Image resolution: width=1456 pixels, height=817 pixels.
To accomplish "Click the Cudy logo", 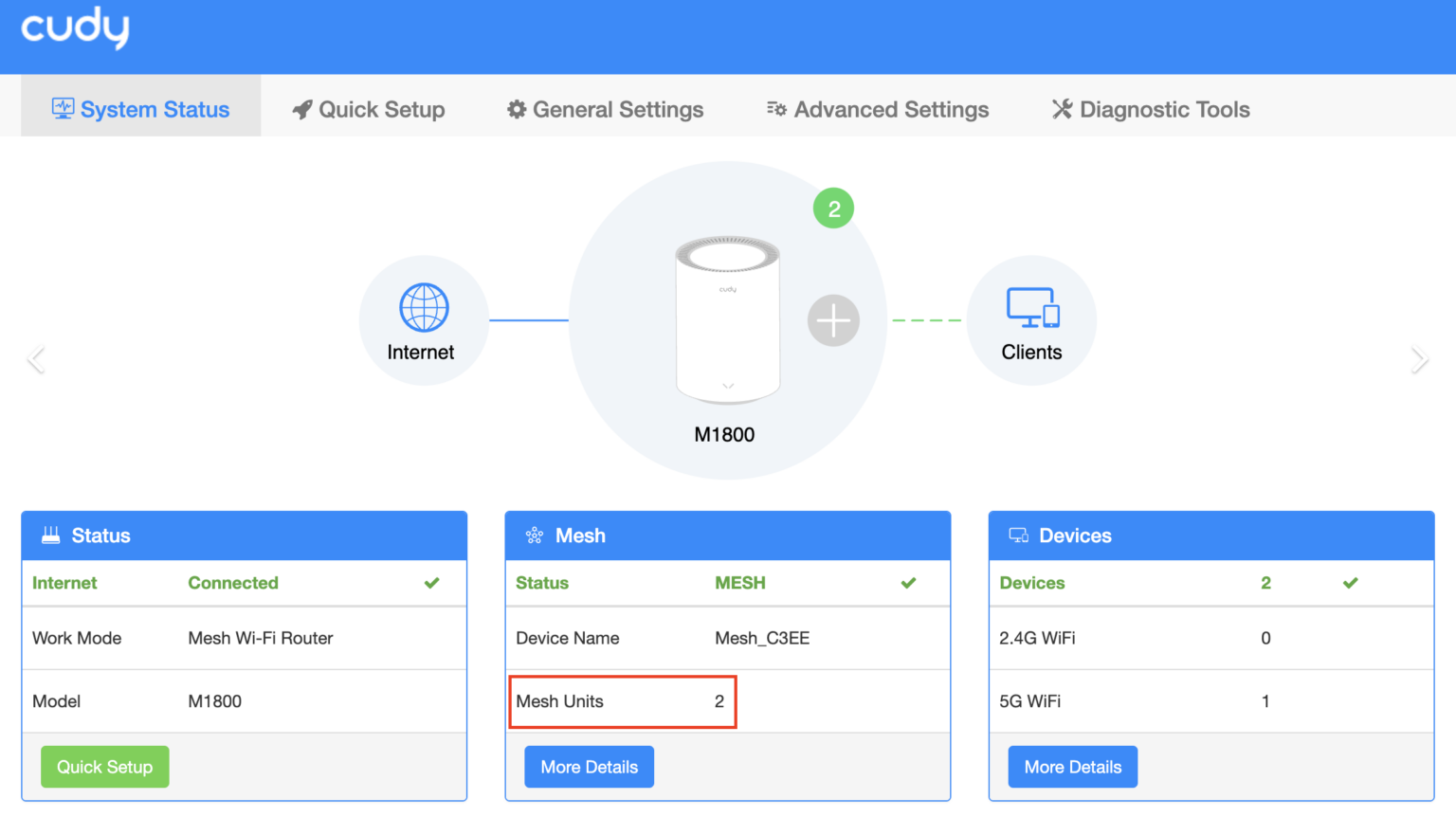I will [x=75, y=28].
